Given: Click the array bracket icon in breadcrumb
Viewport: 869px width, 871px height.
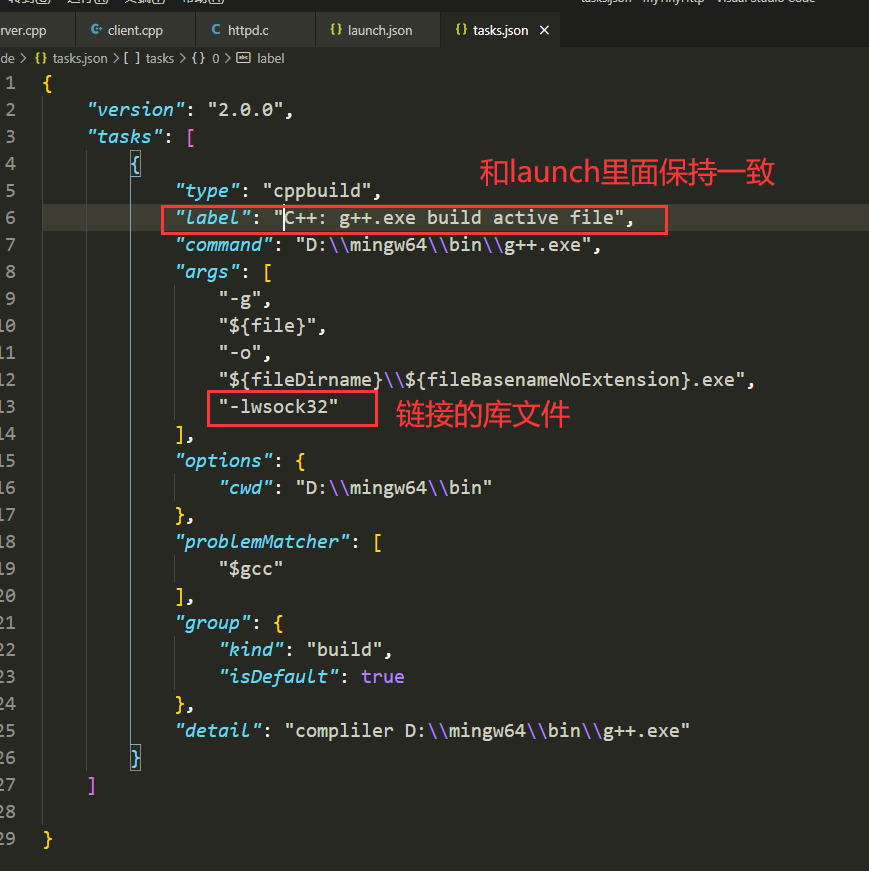Looking at the screenshot, I should 132,58.
